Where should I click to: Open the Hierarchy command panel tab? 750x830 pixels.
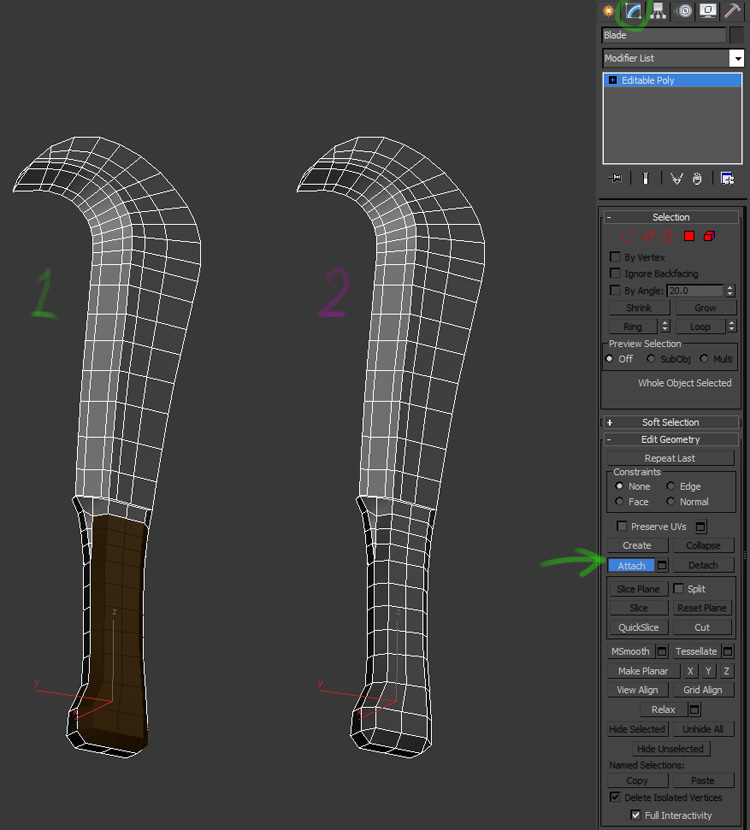tap(658, 11)
